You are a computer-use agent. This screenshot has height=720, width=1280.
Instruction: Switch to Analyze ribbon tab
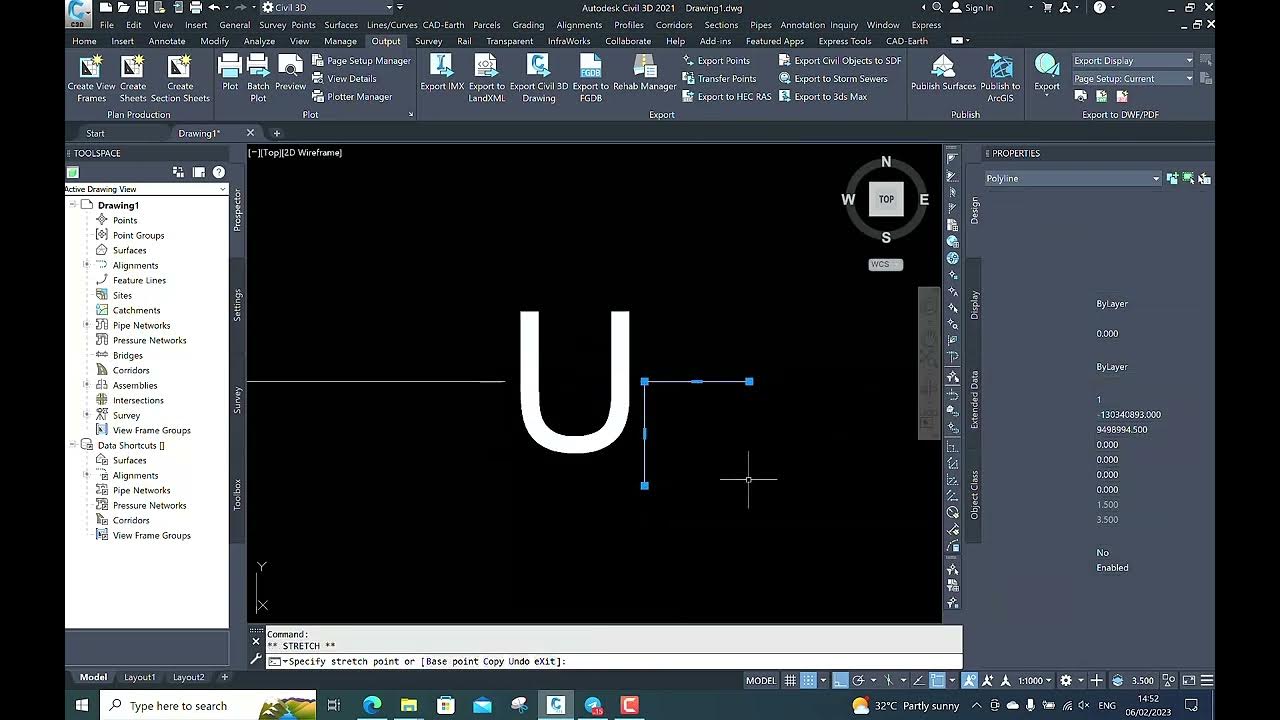pyautogui.click(x=259, y=41)
